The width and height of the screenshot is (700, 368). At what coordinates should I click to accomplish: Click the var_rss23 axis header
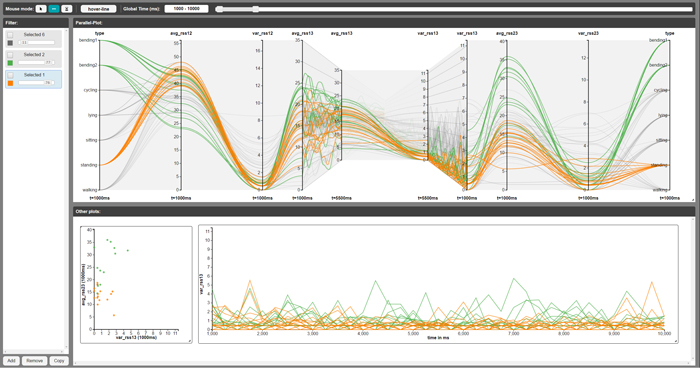[x=588, y=33]
